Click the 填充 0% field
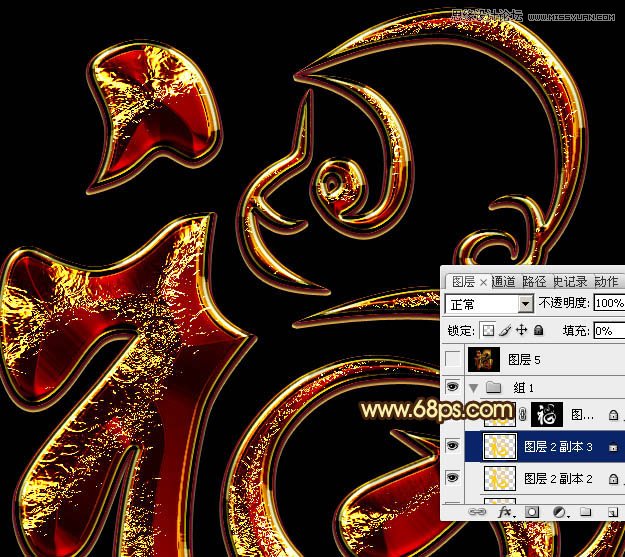 [609, 331]
